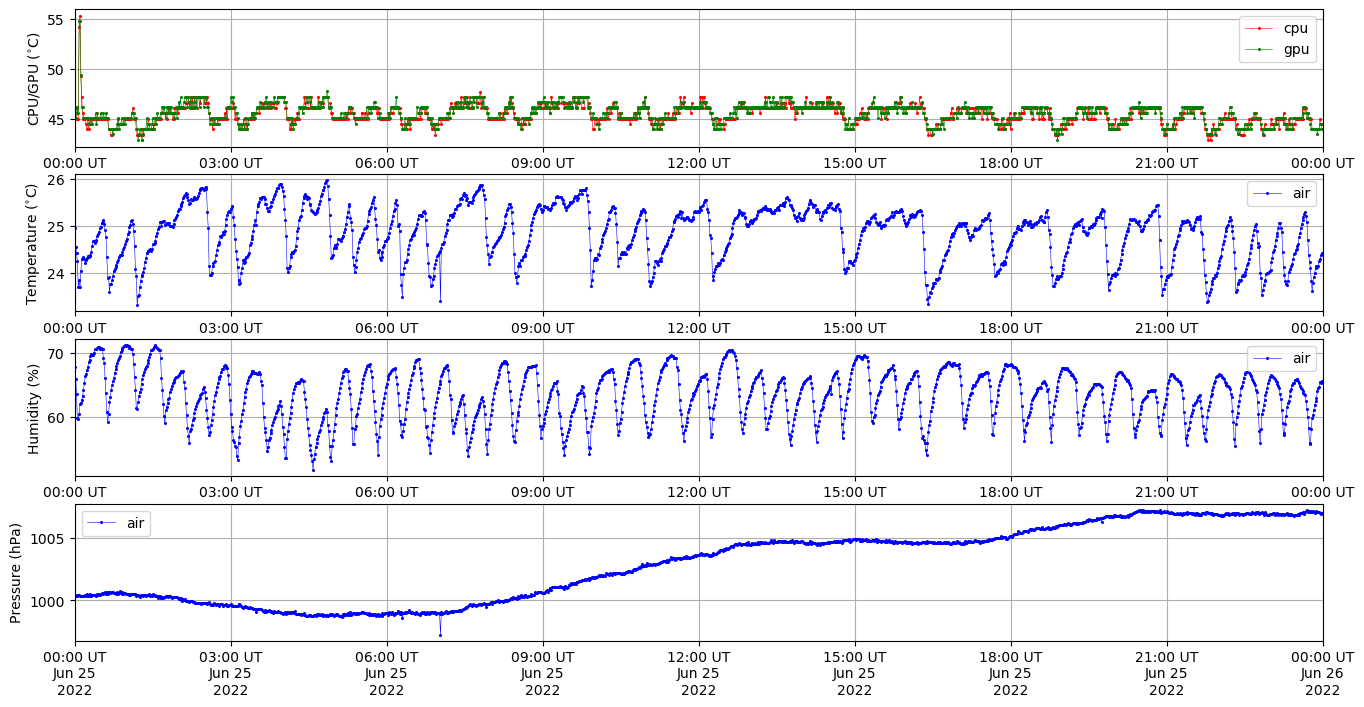Click '12:00 UT' under the CPU/GPU plot
The image size is (1364, 707).
(x=699, y=163)
